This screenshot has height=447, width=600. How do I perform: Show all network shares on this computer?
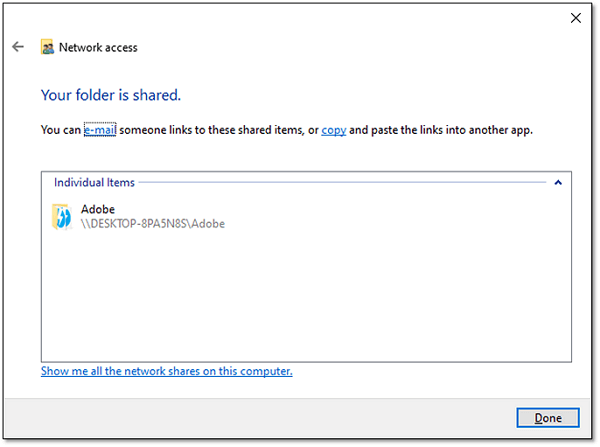pyautogui.click(x=166, y=371)
